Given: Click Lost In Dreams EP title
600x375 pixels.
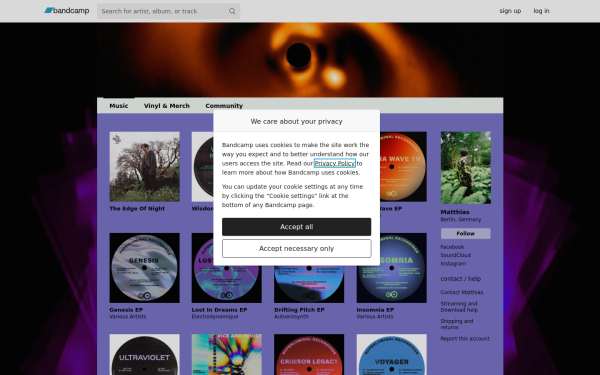Looking at the screenshot, I should pos(219,310).
